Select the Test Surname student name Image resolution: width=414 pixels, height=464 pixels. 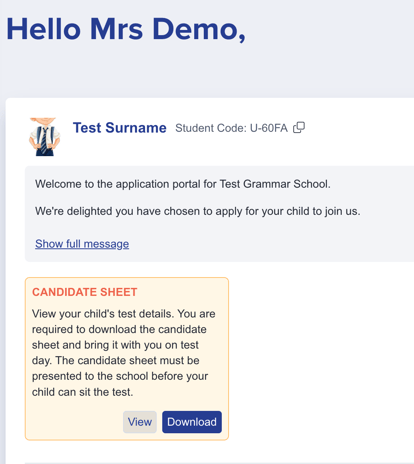point(120,128)
